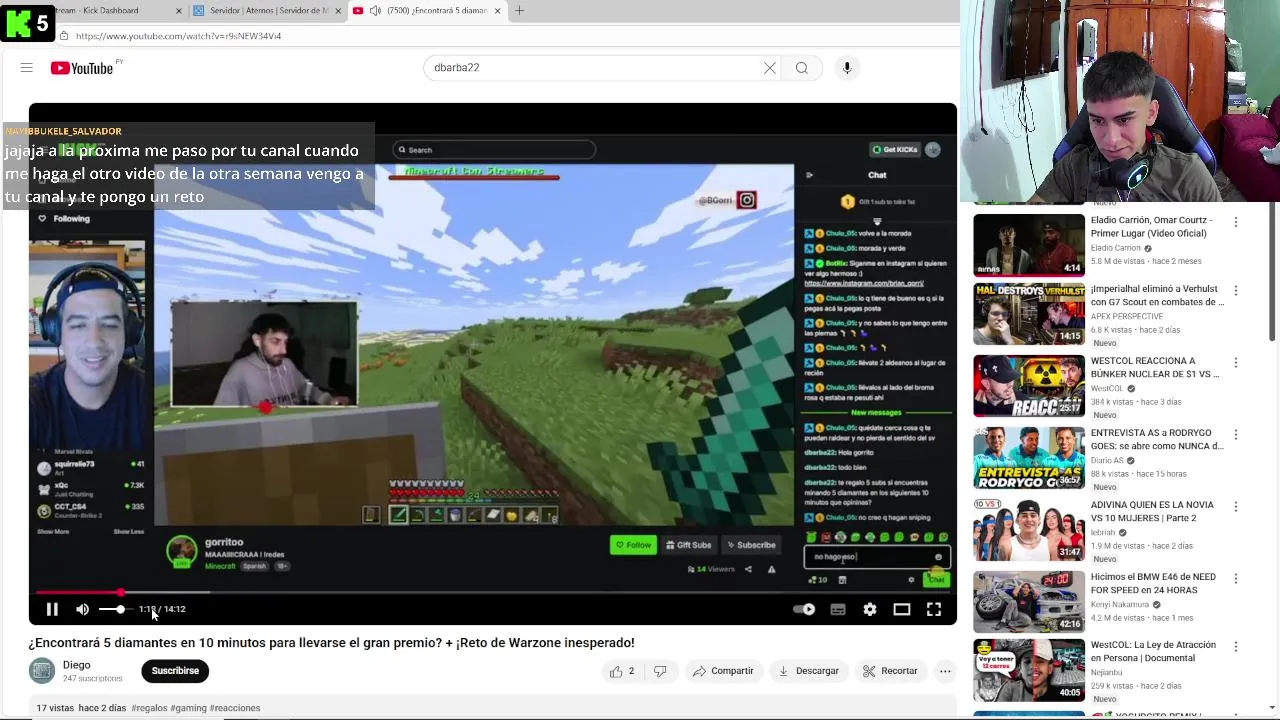1280x720 pixels.
Task: Toggle the autoplay switch in the player
Action: (804, 609)
